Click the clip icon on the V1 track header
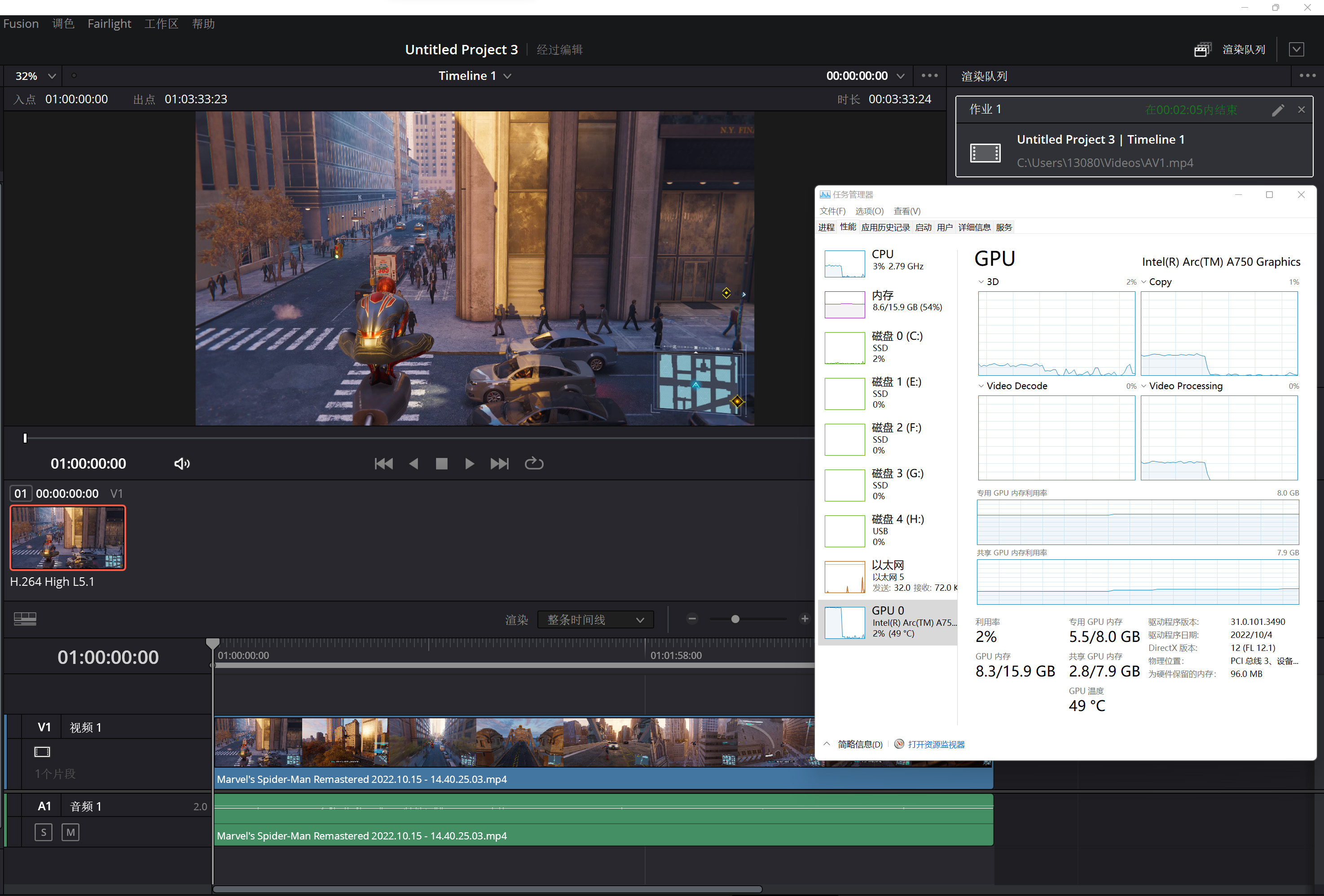This screenshot has width=1324, height=896. click(42, 751)
